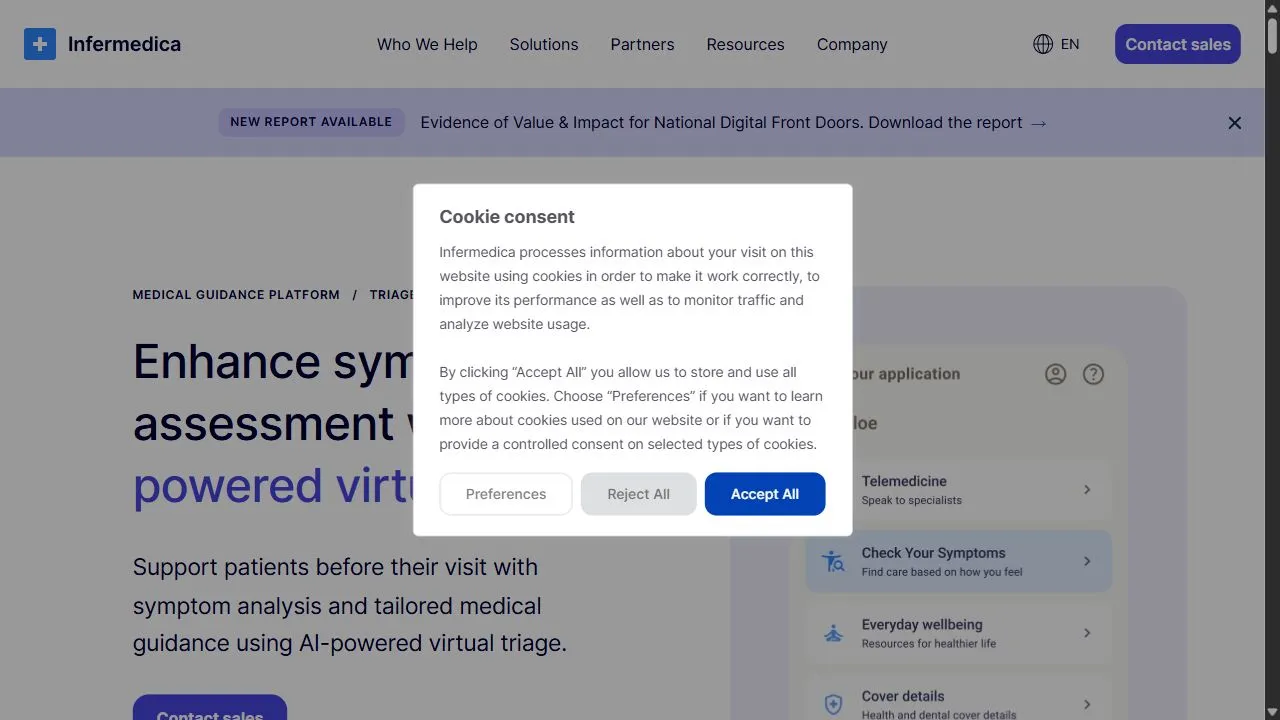Click the arrow after Download the report
Image resolution: width=1280 pixels, height=720 pixels.
point(1039,123)
